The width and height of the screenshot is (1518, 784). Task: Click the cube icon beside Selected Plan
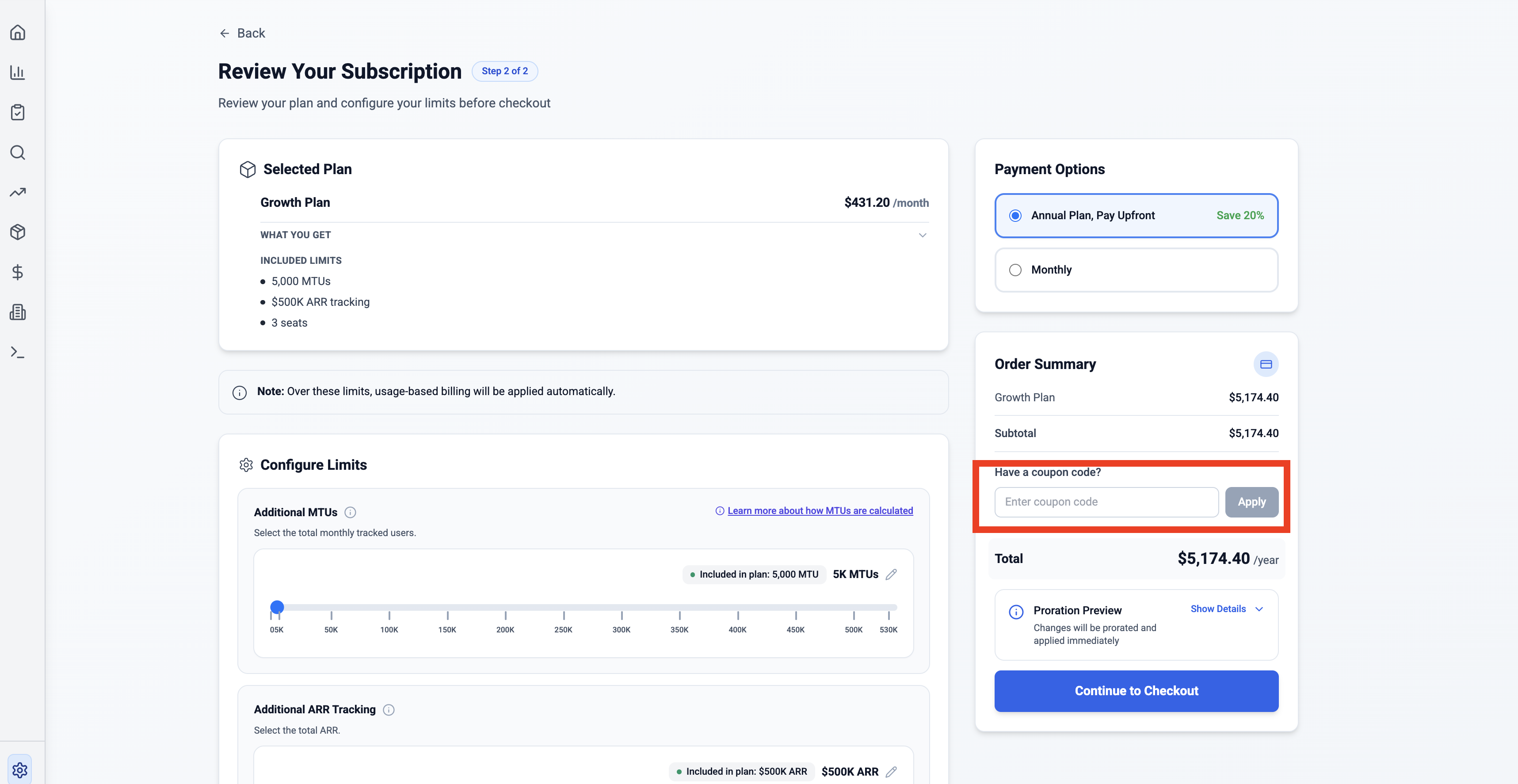248,170
